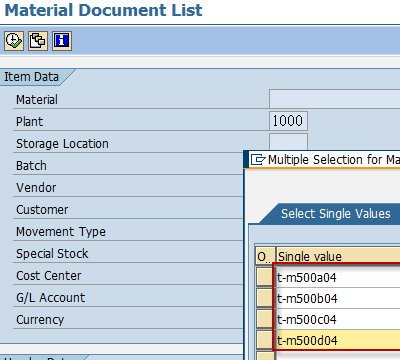Click the Plant field containing 1000

click(x=288, y=121)
